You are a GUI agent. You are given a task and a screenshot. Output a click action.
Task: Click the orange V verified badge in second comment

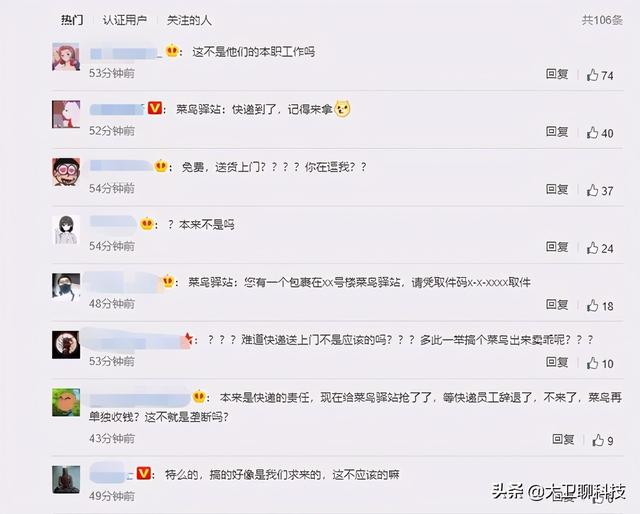click(155, 109)
